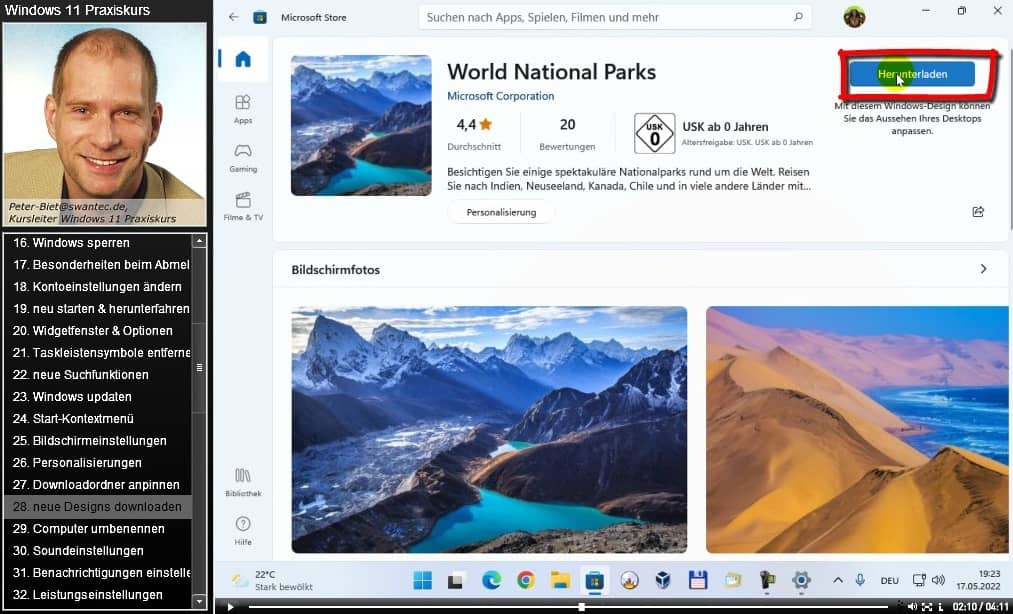The width and height of the screenshot is (1013, 614).
Task: Open Filme & TV section
Action: click(x=243, y=205)
